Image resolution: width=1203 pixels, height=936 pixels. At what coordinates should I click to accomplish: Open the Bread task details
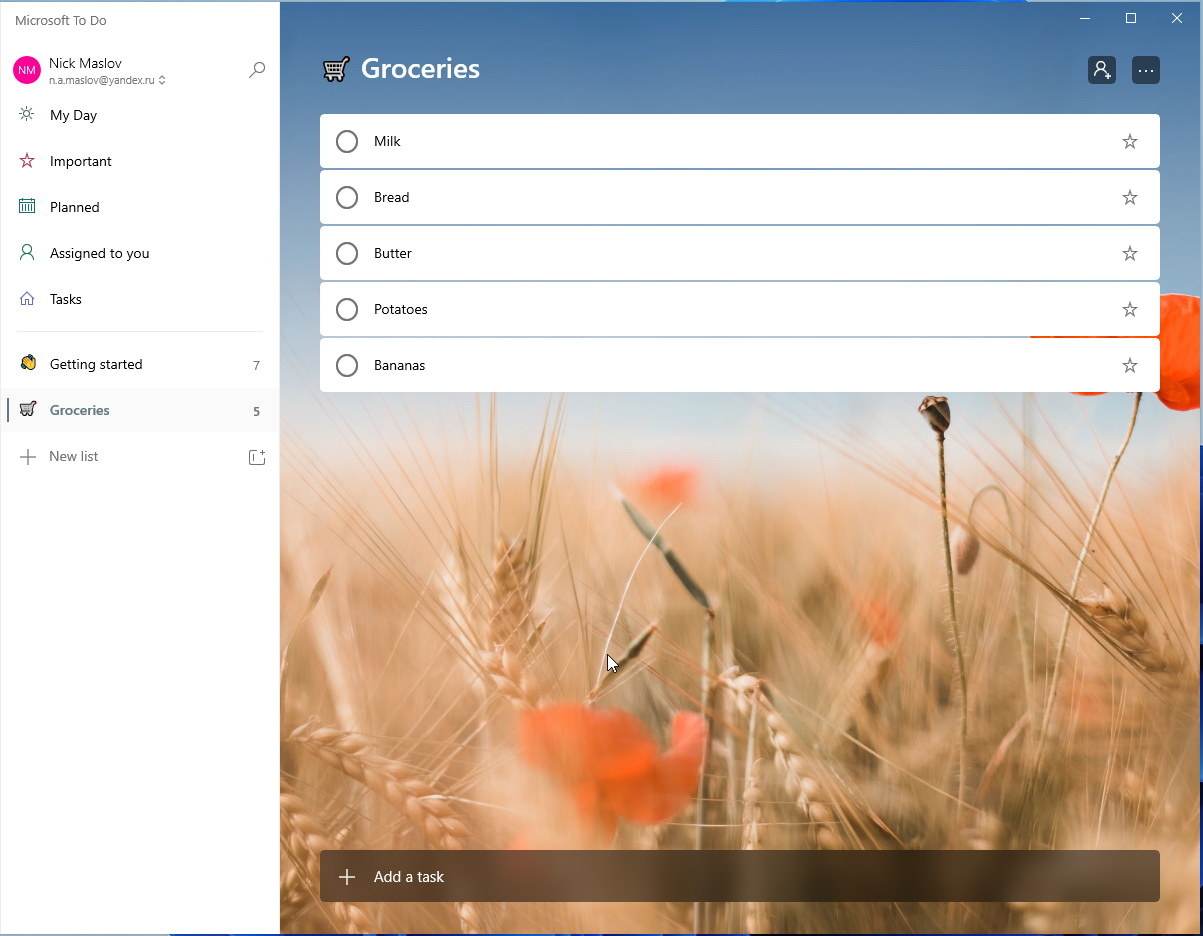pyautogui.click(x=740, y=197)
